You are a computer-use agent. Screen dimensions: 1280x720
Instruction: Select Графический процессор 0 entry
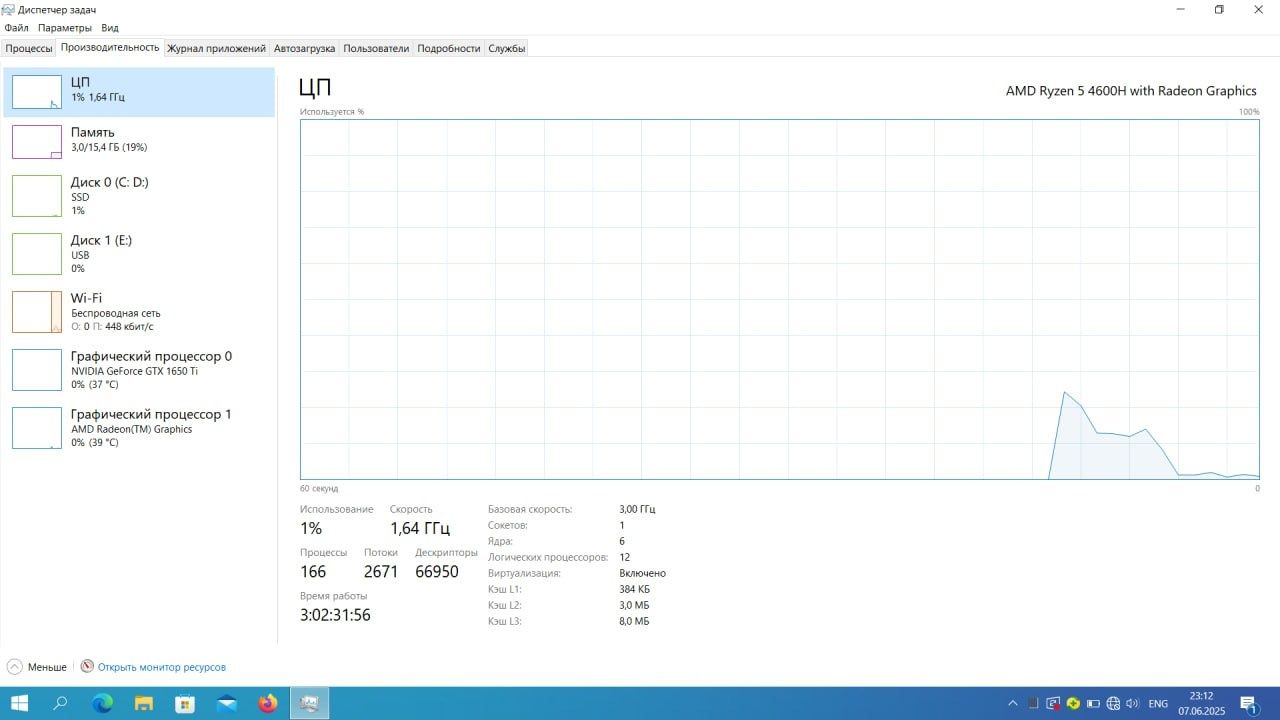click(x=139, y=370)
